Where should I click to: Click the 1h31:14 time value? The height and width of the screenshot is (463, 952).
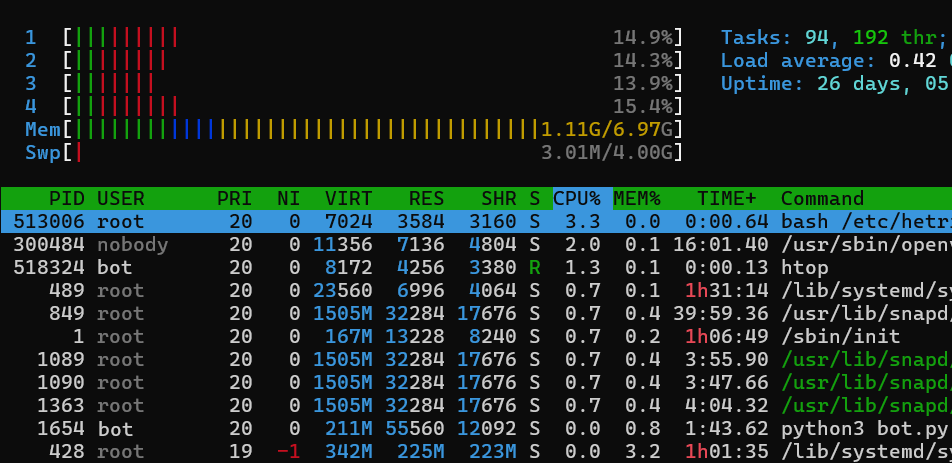click(x=727, y=291)
